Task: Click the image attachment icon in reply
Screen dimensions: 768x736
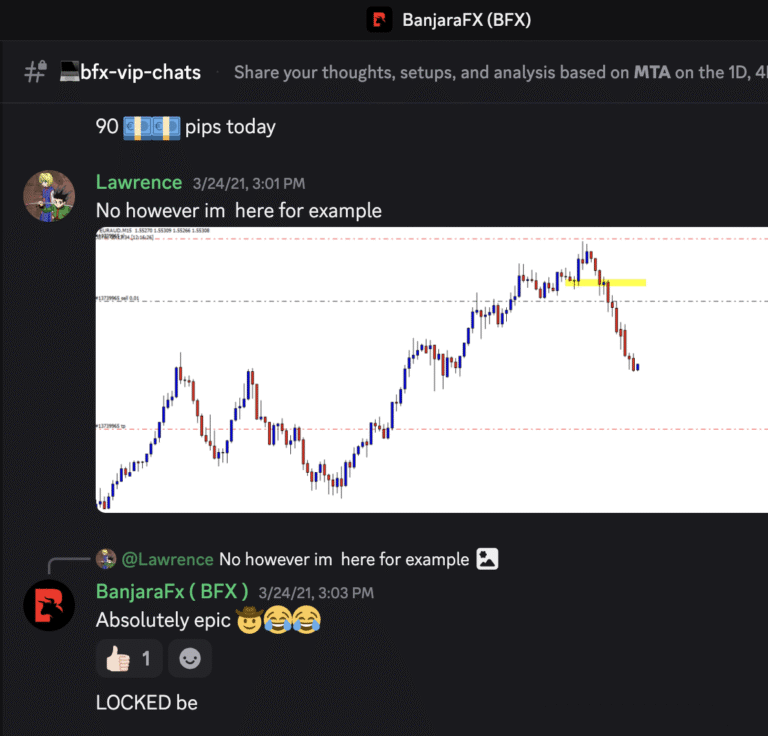Action: coord(487,559)
